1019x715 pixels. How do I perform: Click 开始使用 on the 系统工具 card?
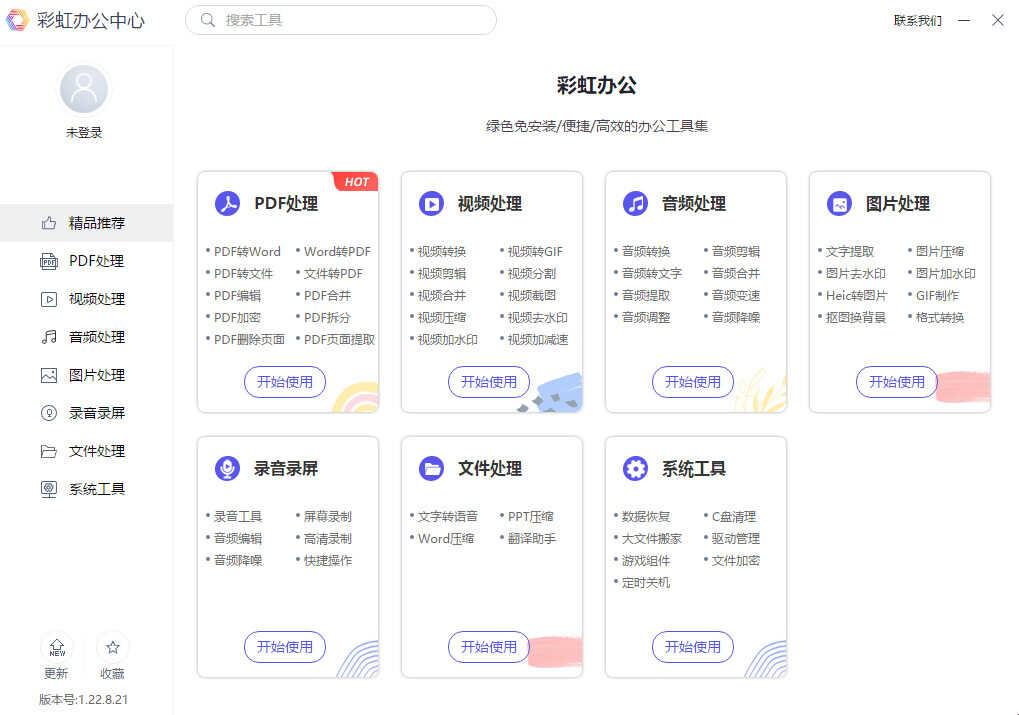pos(693,647)
